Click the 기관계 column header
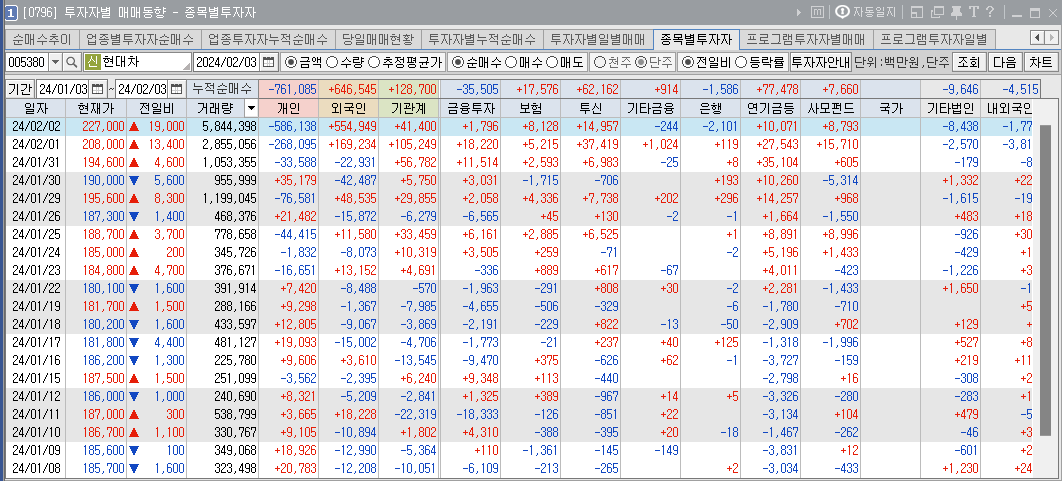Screen dimensions: 1062x481 coord(408,108)
